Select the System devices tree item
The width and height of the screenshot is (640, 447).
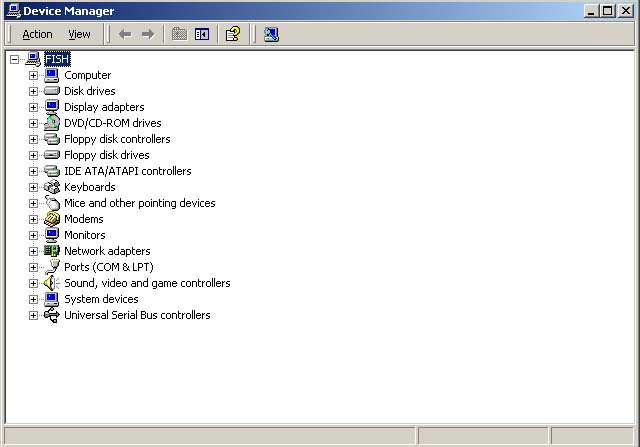point(101,299)
